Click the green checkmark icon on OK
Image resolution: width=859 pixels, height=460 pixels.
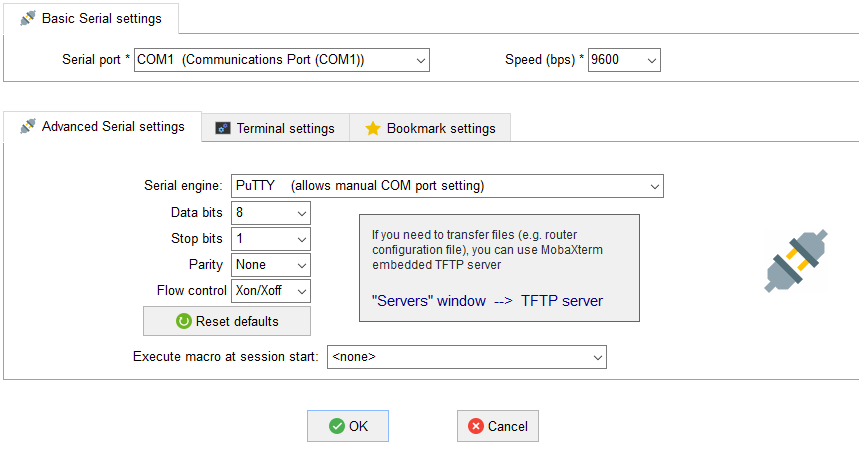coord(336,426)
